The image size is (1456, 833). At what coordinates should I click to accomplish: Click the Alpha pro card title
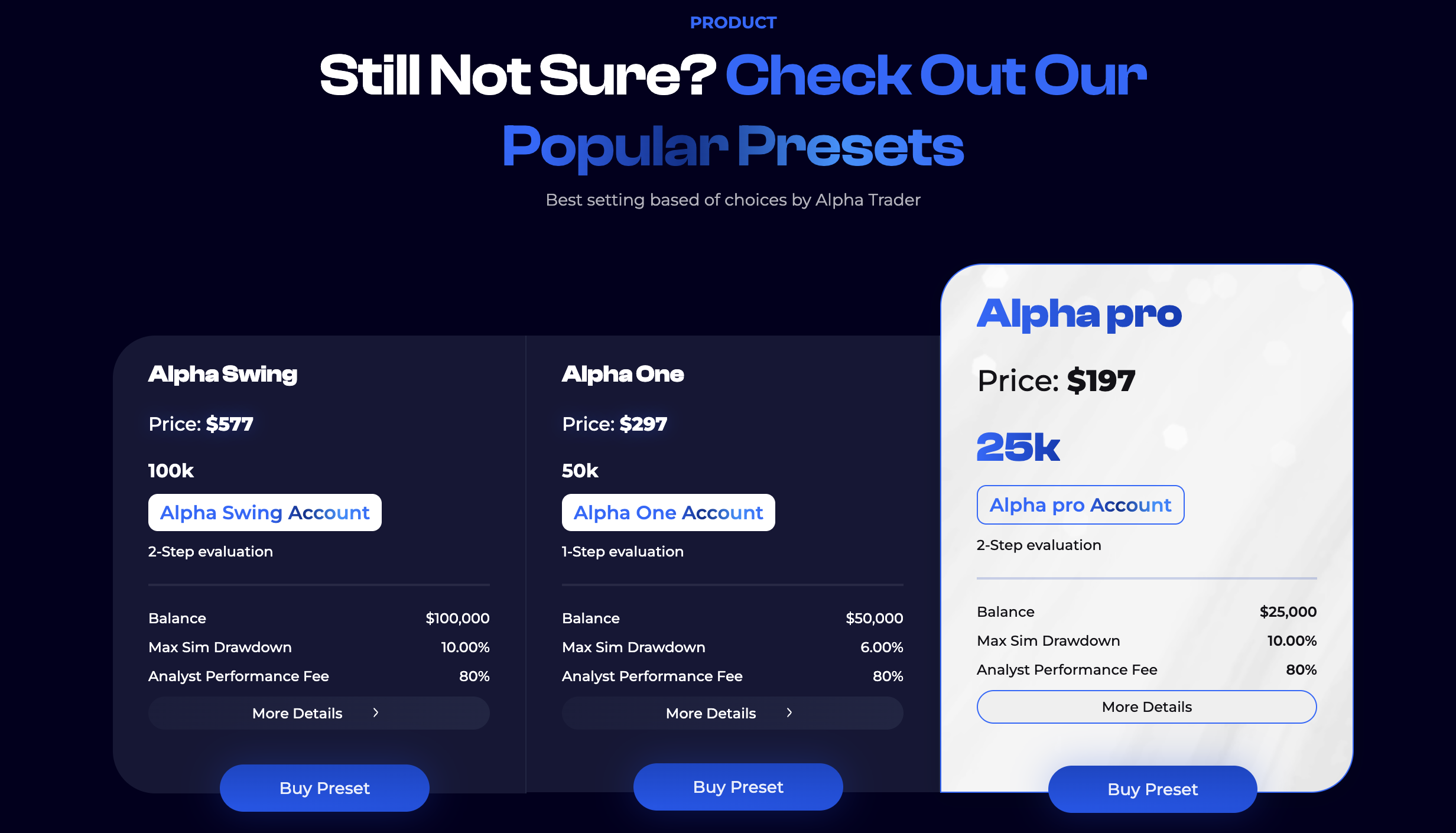(1078, 314)
